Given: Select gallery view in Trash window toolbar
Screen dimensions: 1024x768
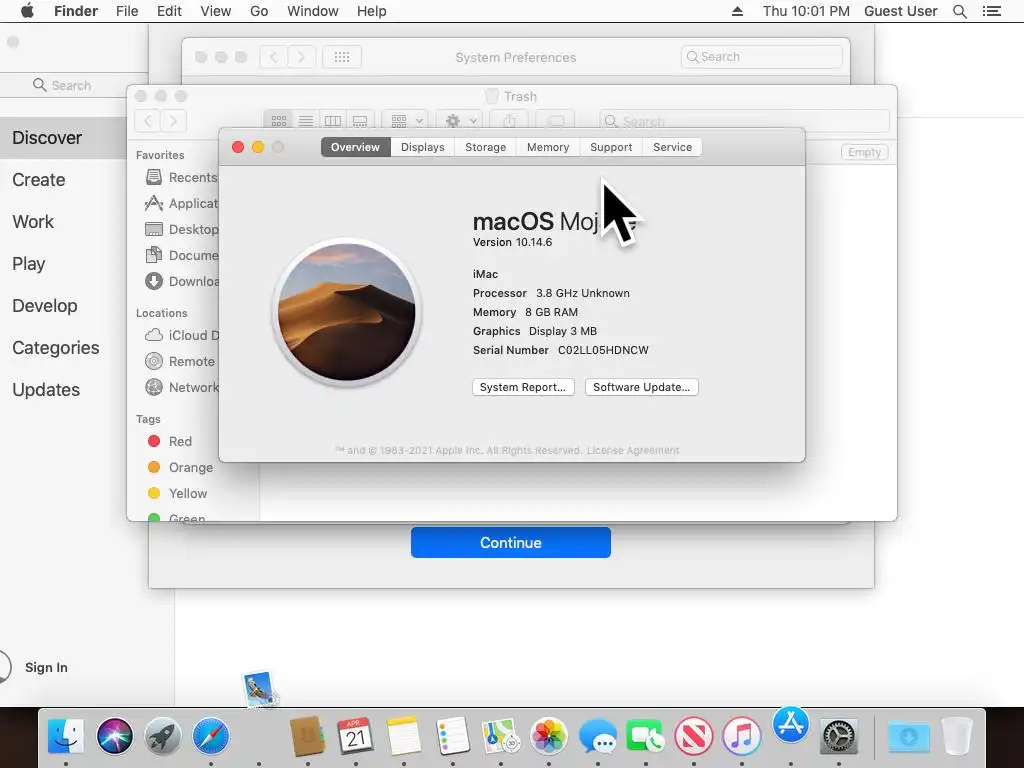Looking at the screenshot, I should pos(360,121).
